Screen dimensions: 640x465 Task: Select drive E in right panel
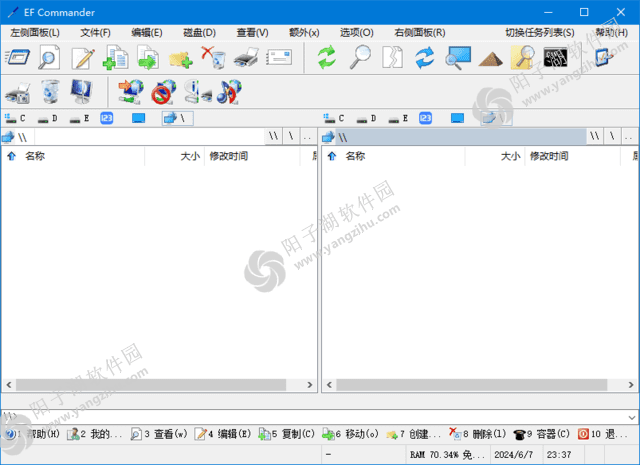pos(398,118)
